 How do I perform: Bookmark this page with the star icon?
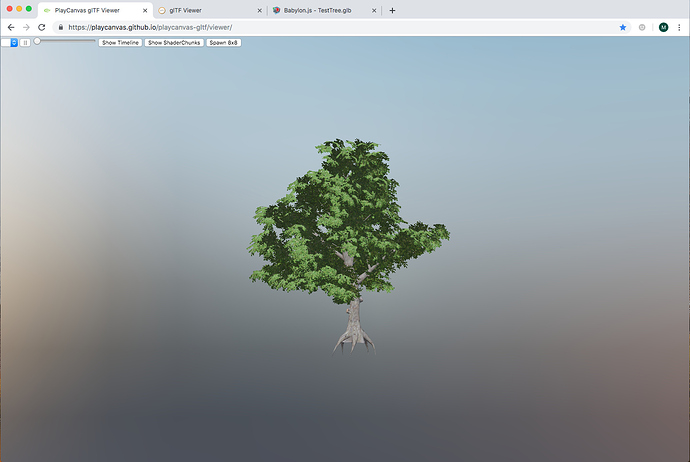pos(623,27)
